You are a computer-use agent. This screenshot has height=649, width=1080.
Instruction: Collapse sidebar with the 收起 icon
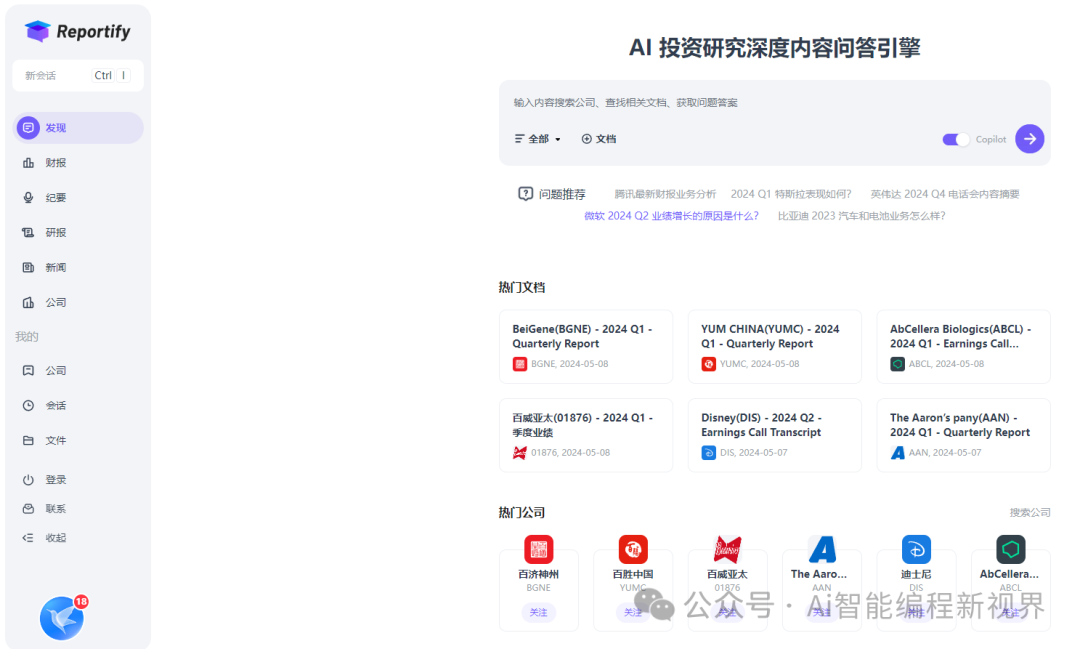point(28,538)
